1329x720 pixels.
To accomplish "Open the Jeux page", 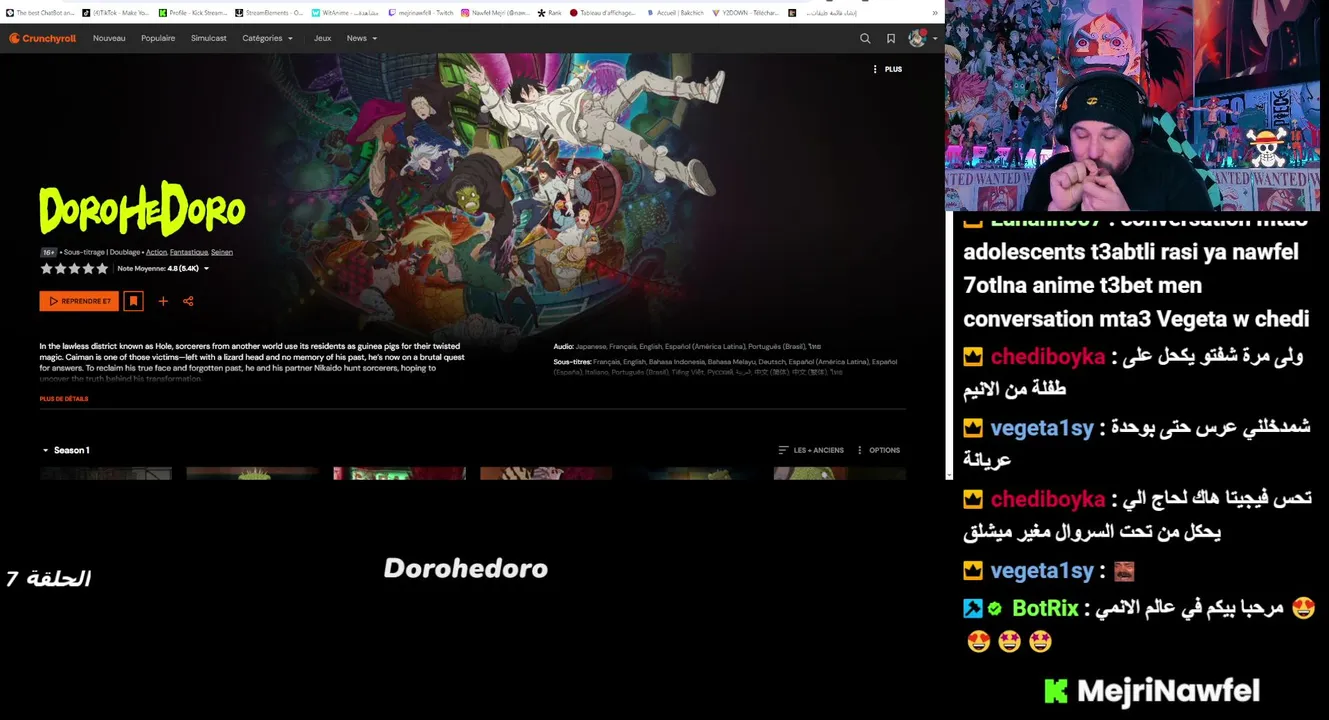I will point(322,38).
